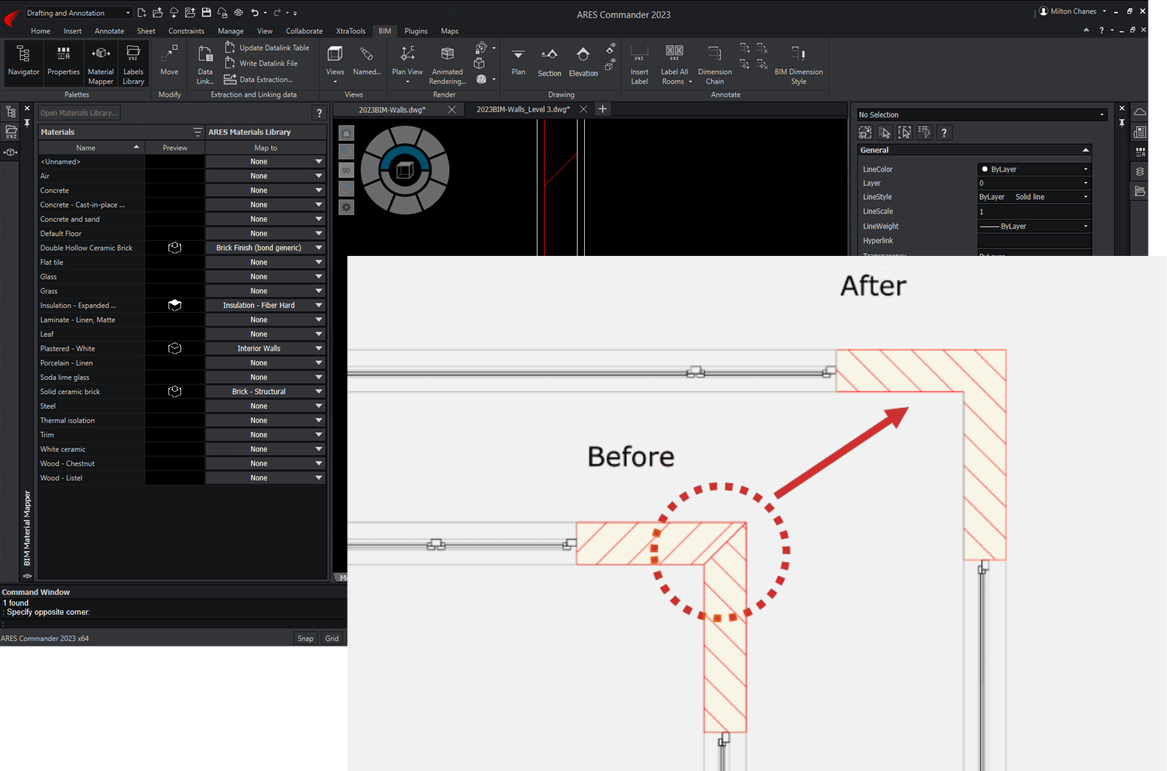The image size is (1167, 771).
Task: Switch to the Annotate ribbon tab
Action: (109, 31)
